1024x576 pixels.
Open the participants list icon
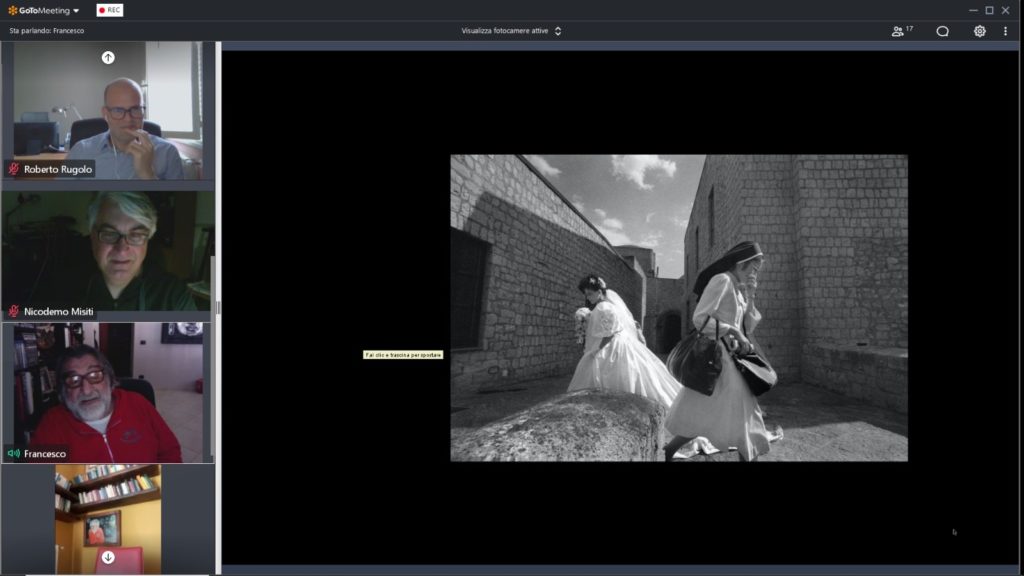tap(897, 31)
